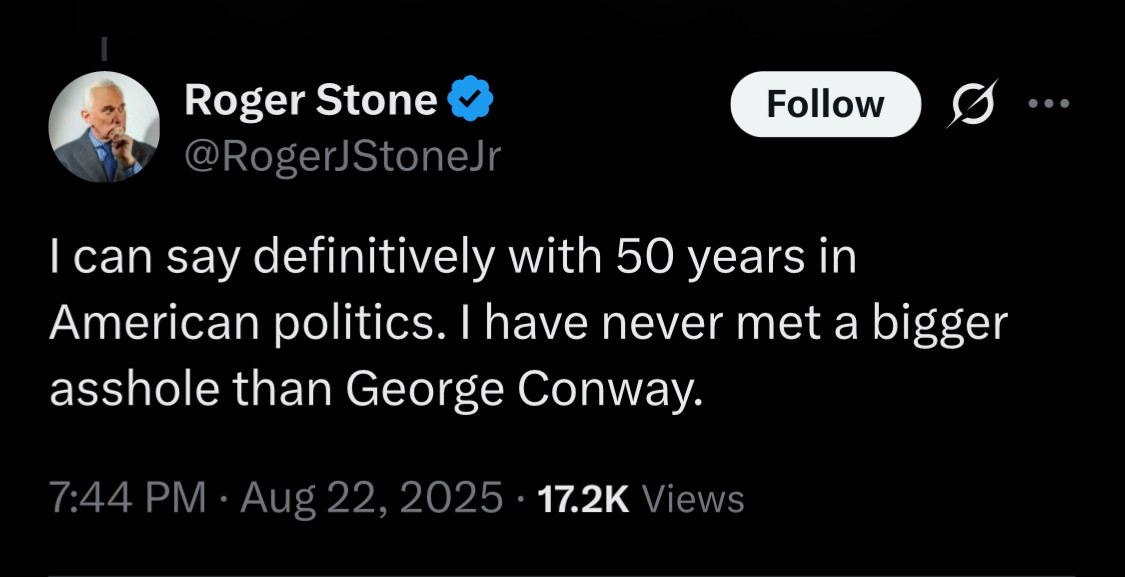This screenshot has width=1125, height=577.
Task: Open the Roger Stone display name link
Action: (311, 99)
